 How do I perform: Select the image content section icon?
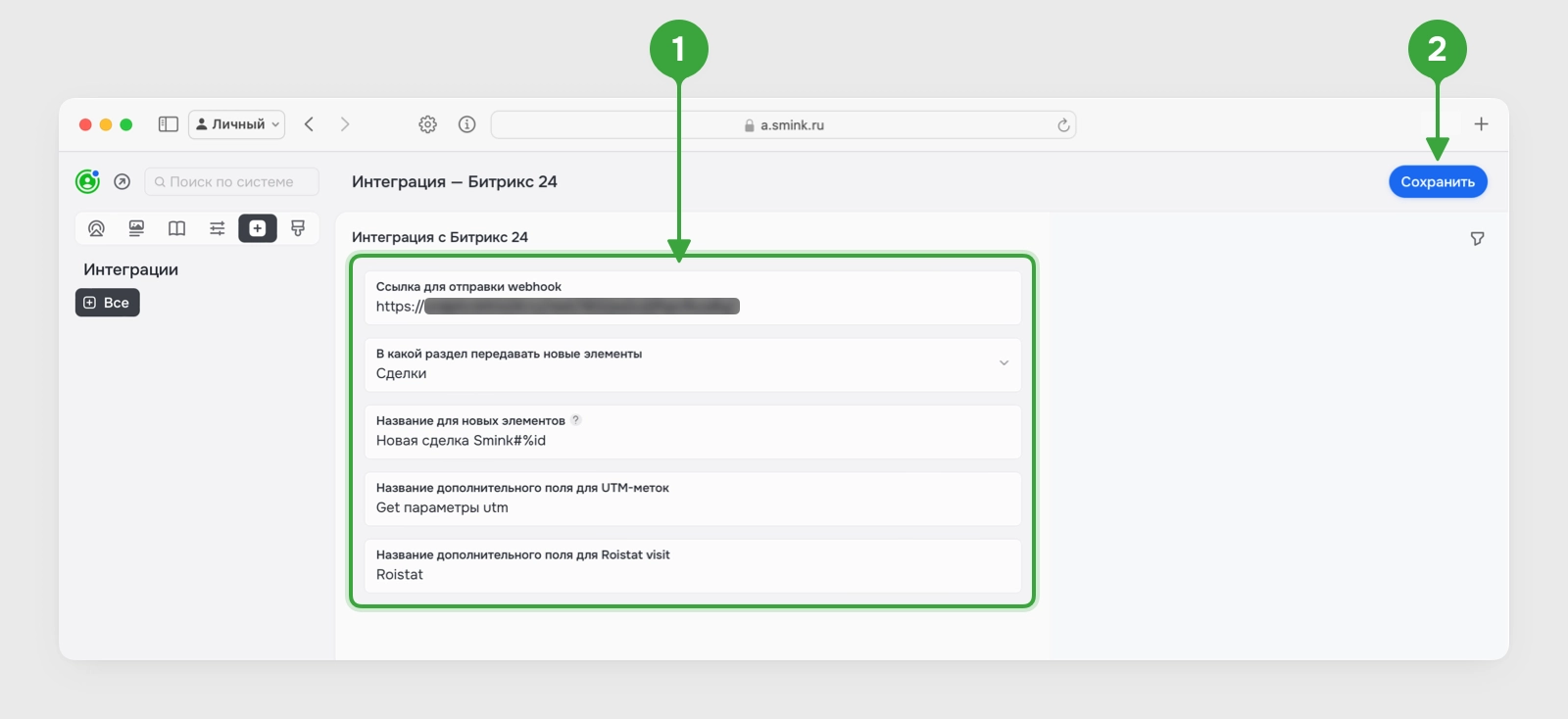pos(136,228)
